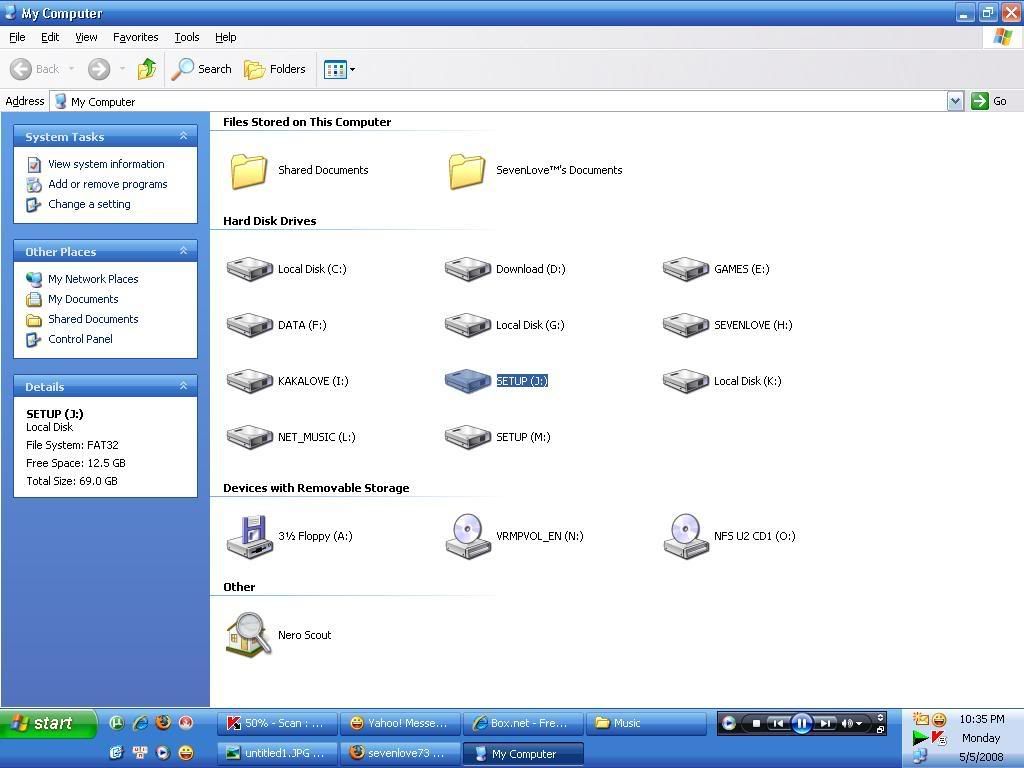Expand the Address bar dropdown
This screenshot has width=1024, height=768.
[x=955, y=101]
